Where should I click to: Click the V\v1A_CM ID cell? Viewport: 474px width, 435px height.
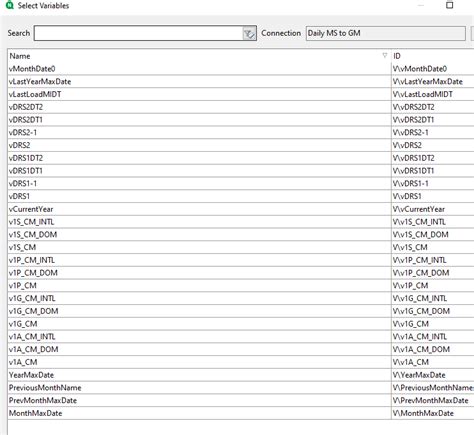(x=433, y=362)
